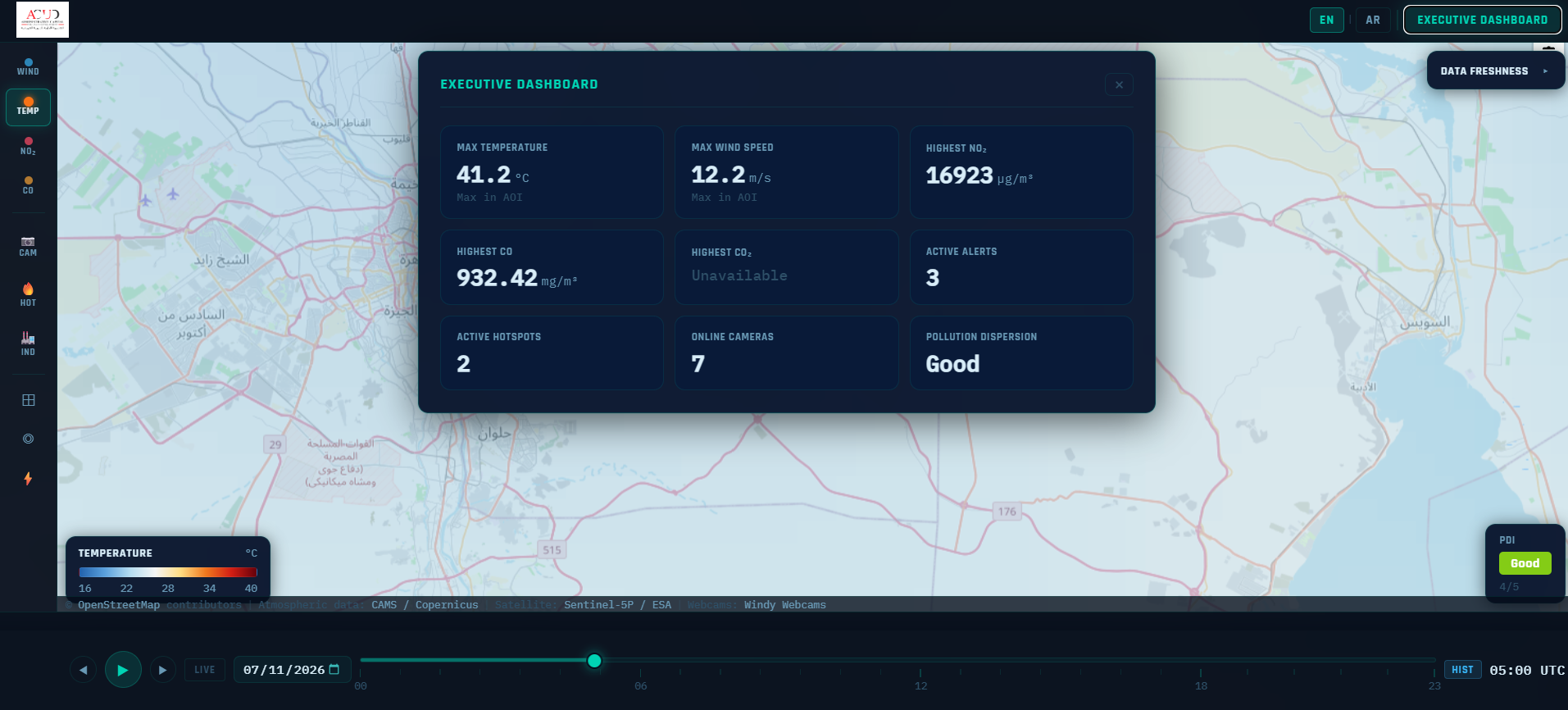Image resolution: width=1568 pixels, height=710 pixels.
Task: Open date picker showing 07/11/2026
Action: click(x=292, y=670)
